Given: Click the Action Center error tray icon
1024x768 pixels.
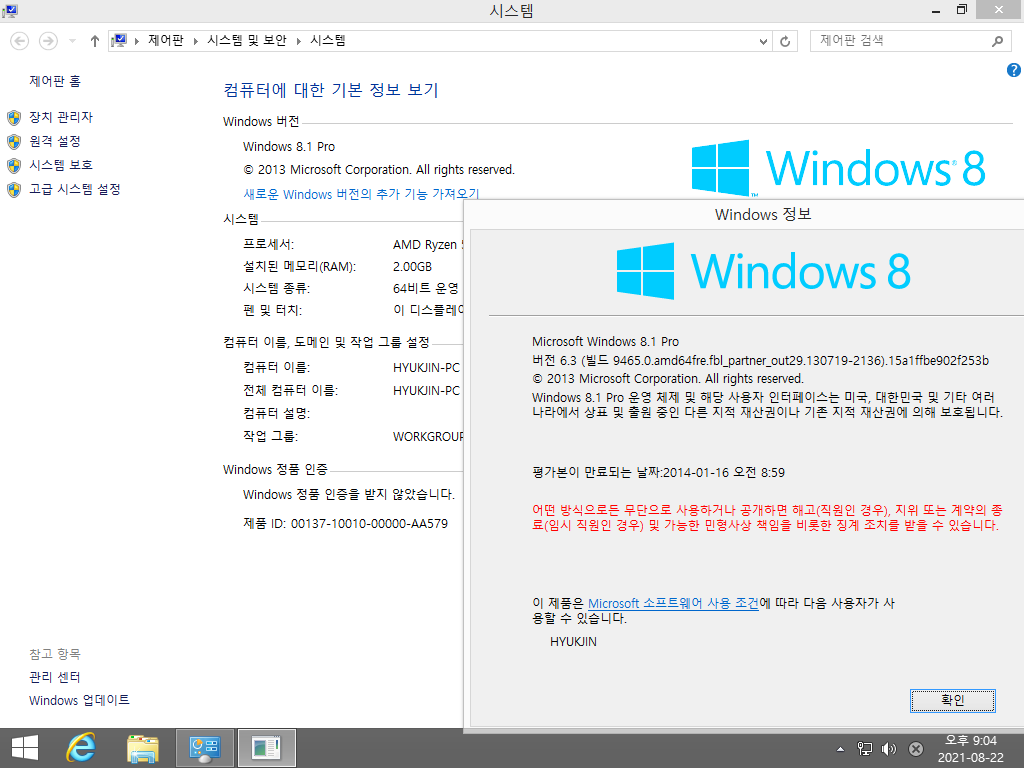Looking at the screenshot, I should click(916, 749).
